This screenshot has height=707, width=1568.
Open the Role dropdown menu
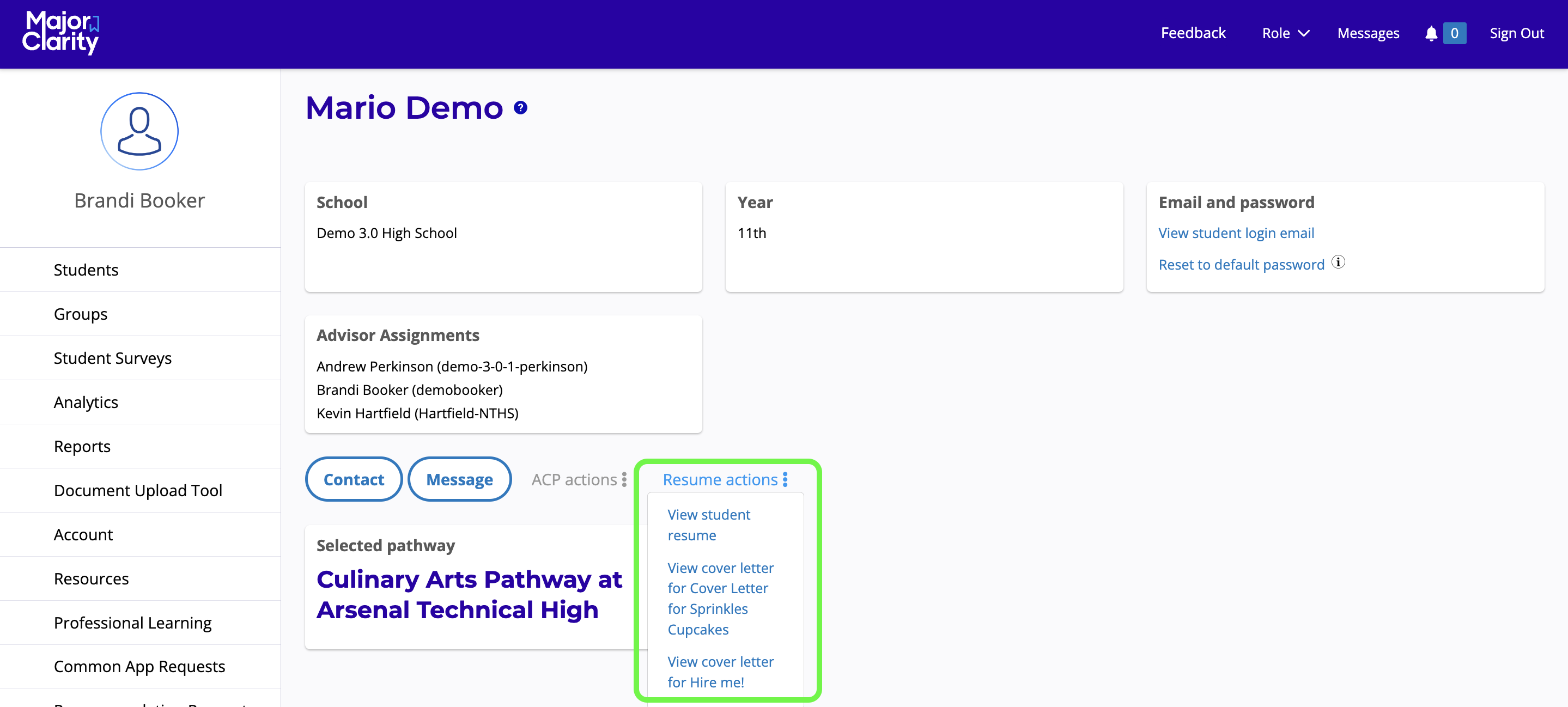point(1285,33)
